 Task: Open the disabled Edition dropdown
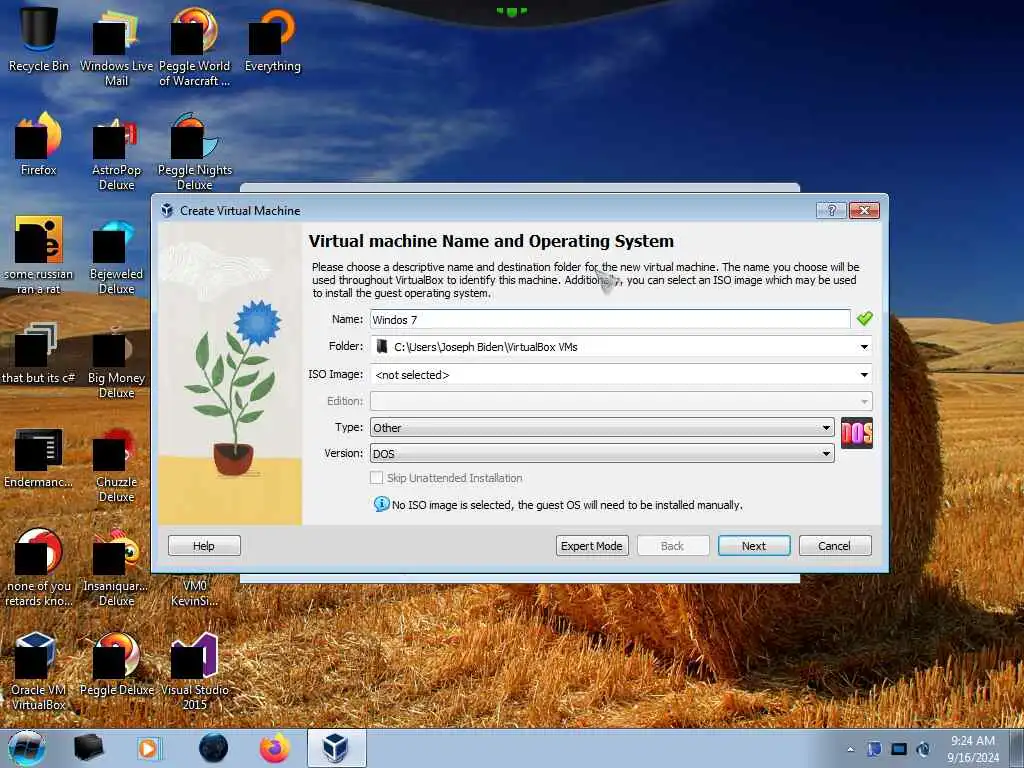[621, 401]
